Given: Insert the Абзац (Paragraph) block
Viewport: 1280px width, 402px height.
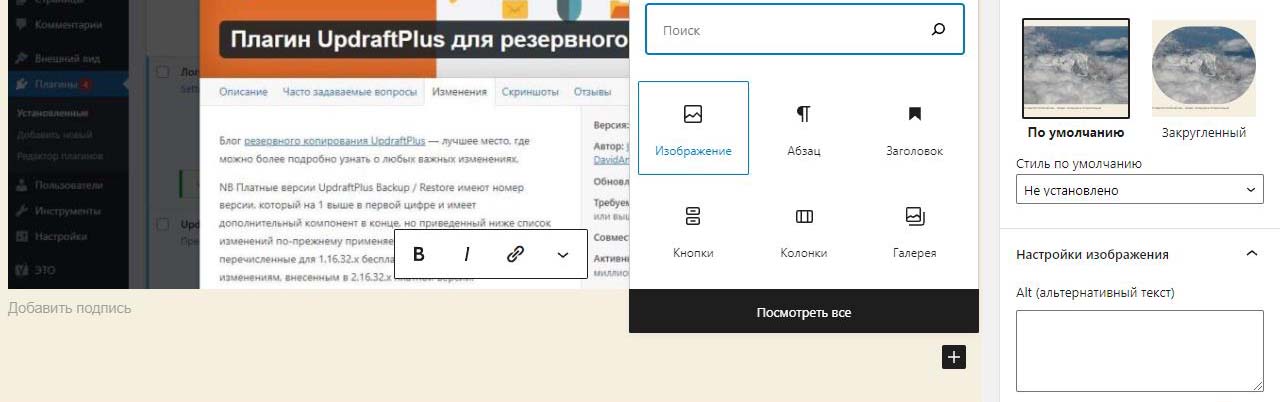Looking at the screenshot, I should (x=803, y=128).
